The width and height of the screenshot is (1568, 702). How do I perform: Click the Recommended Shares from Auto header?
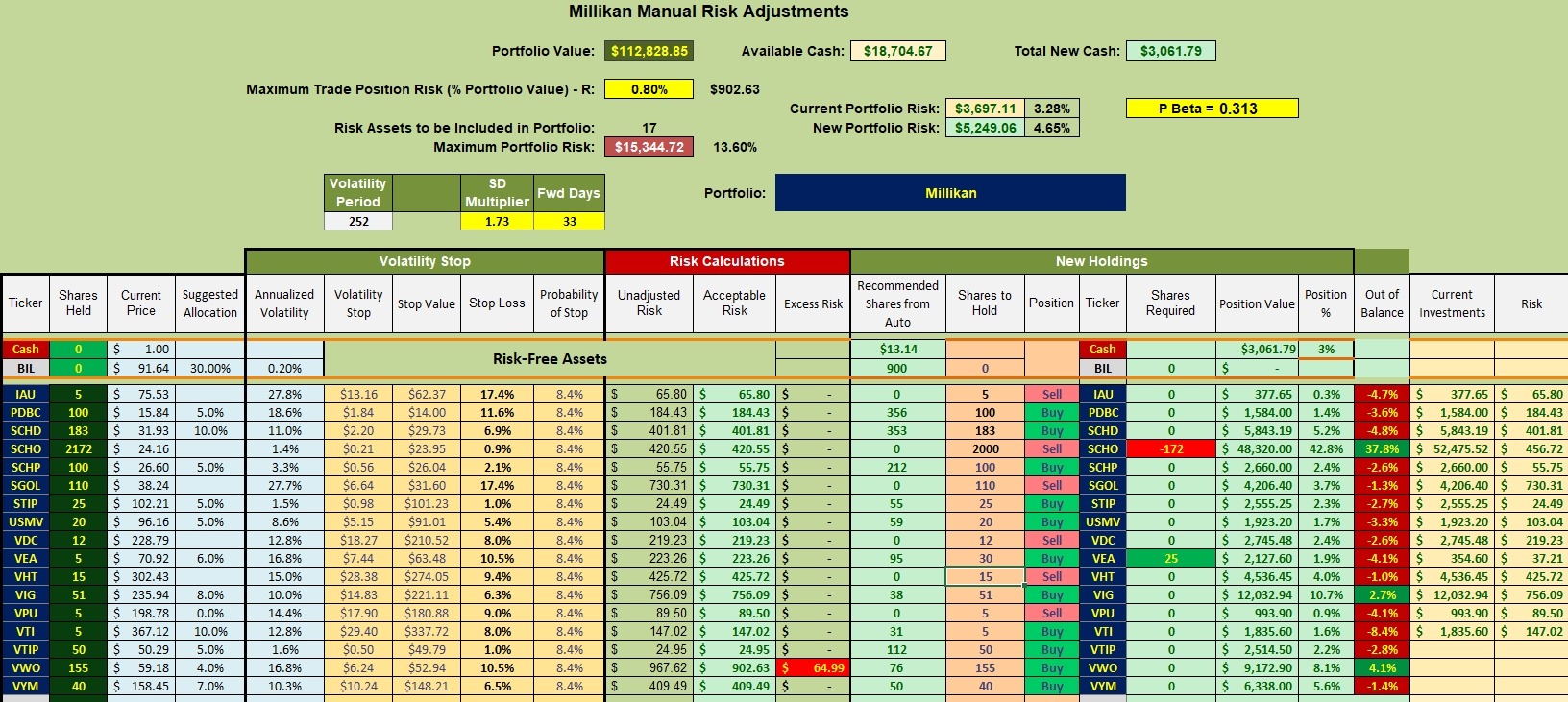click(897, 303)
